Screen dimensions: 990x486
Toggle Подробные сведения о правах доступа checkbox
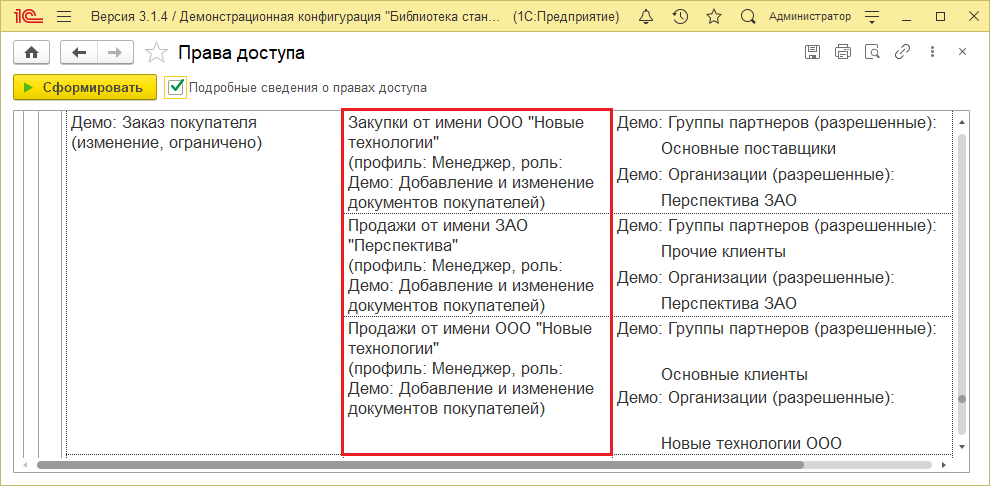[176, 87]
